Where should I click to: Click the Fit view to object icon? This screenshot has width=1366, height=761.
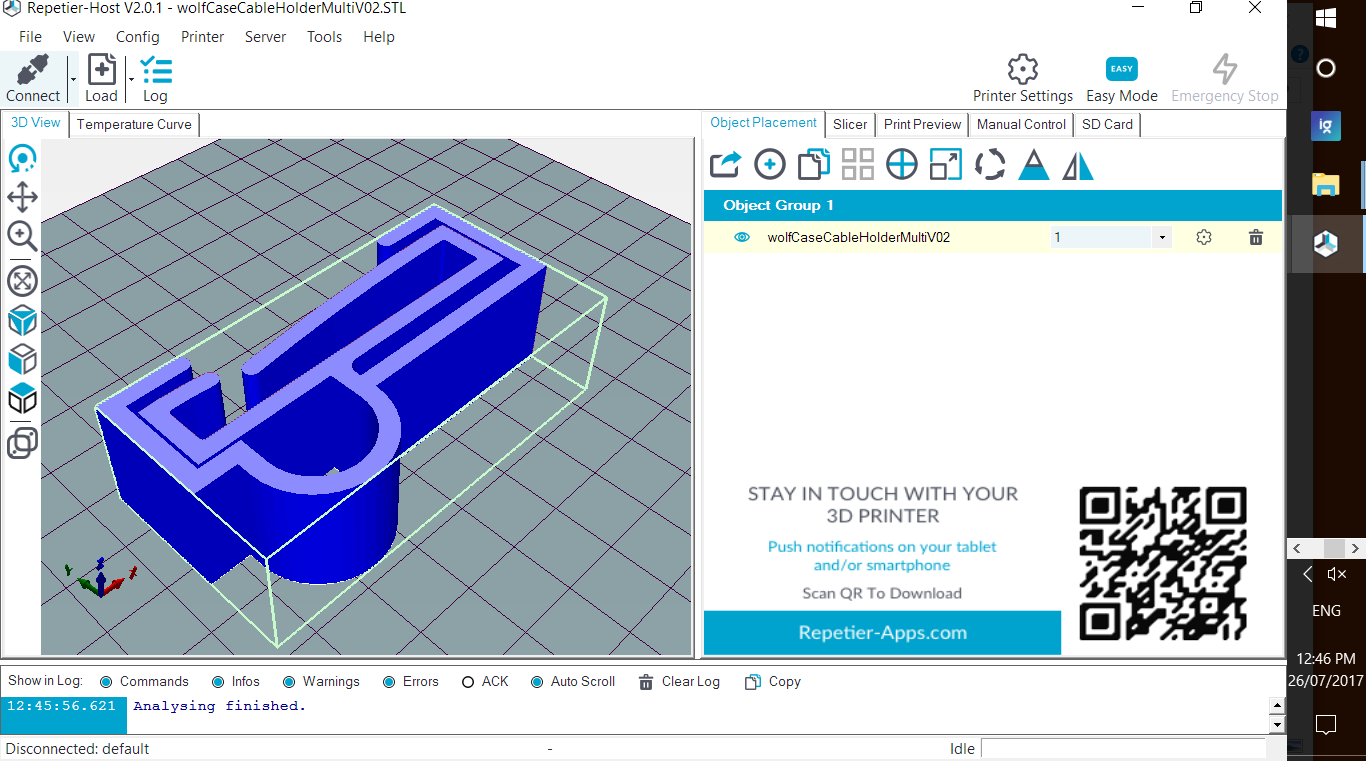[22, 281]
